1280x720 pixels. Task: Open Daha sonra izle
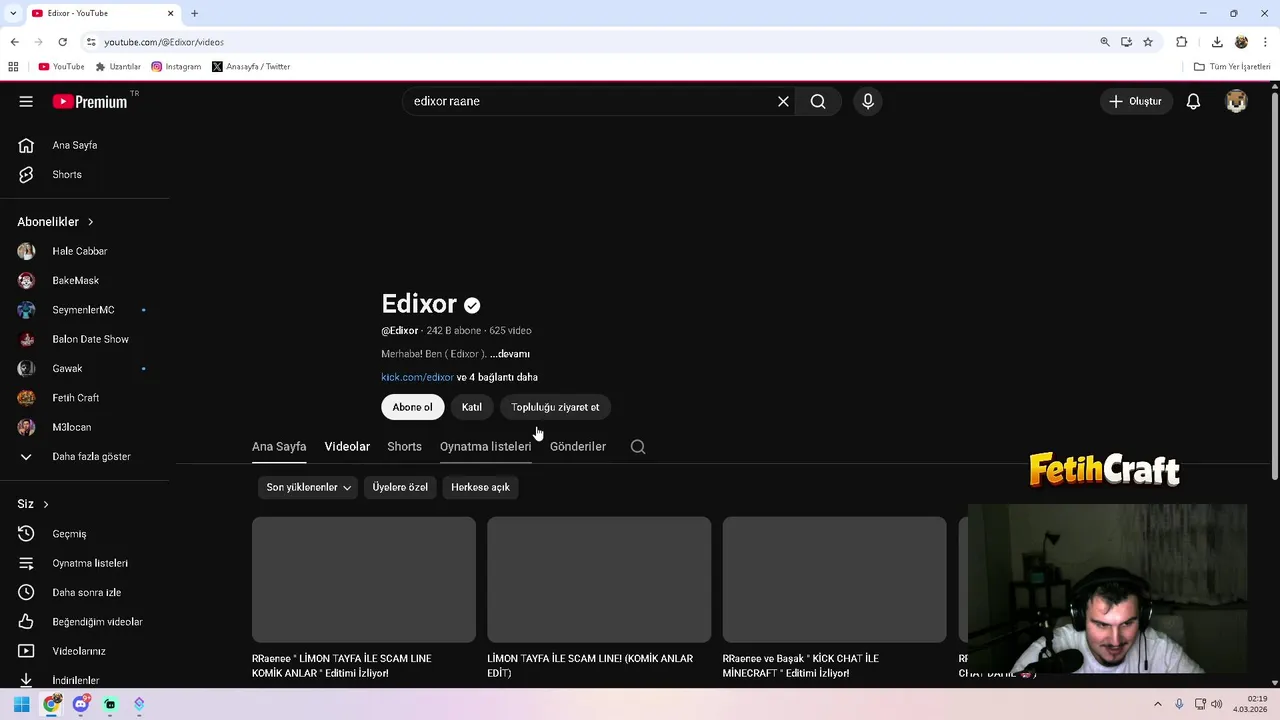pos(85,592)
